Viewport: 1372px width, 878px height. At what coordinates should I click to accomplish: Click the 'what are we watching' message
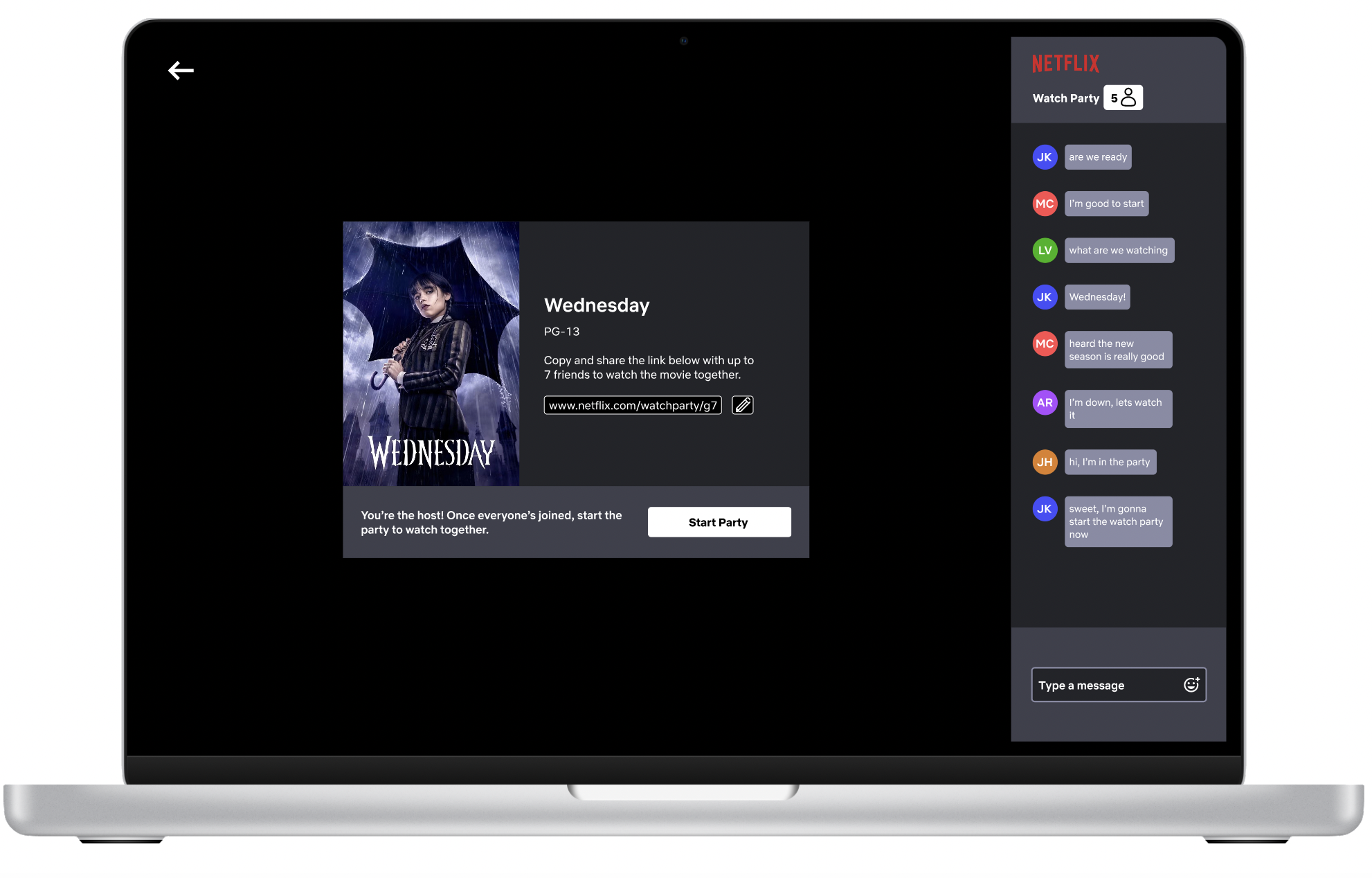(1119, 251)
